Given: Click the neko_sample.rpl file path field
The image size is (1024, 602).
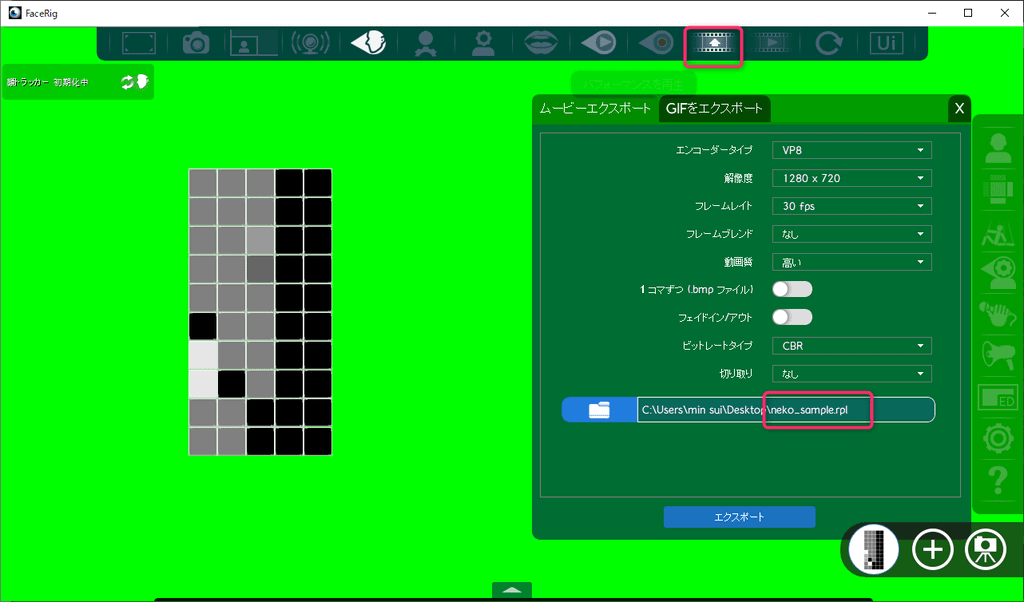Looking at the screenshot, I should click(785, 410).
